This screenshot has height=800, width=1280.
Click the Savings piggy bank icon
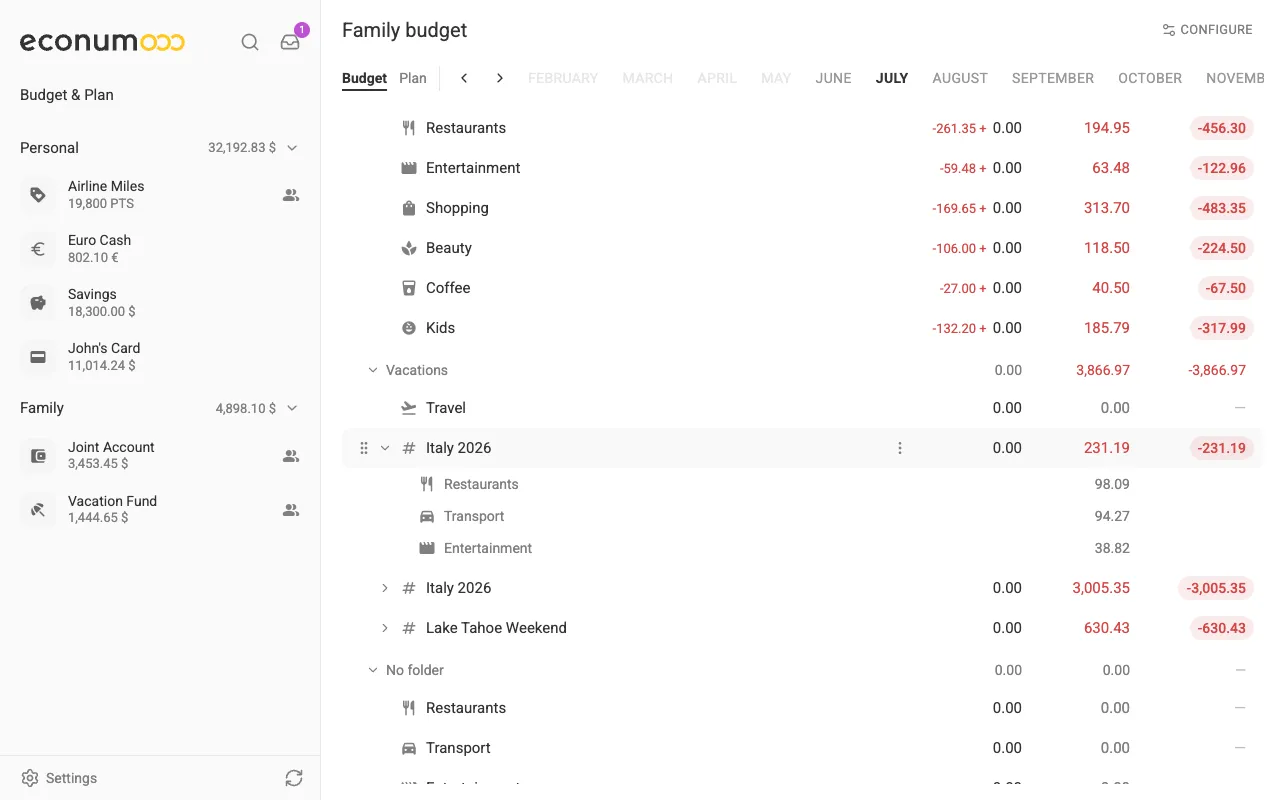[38, 303]
